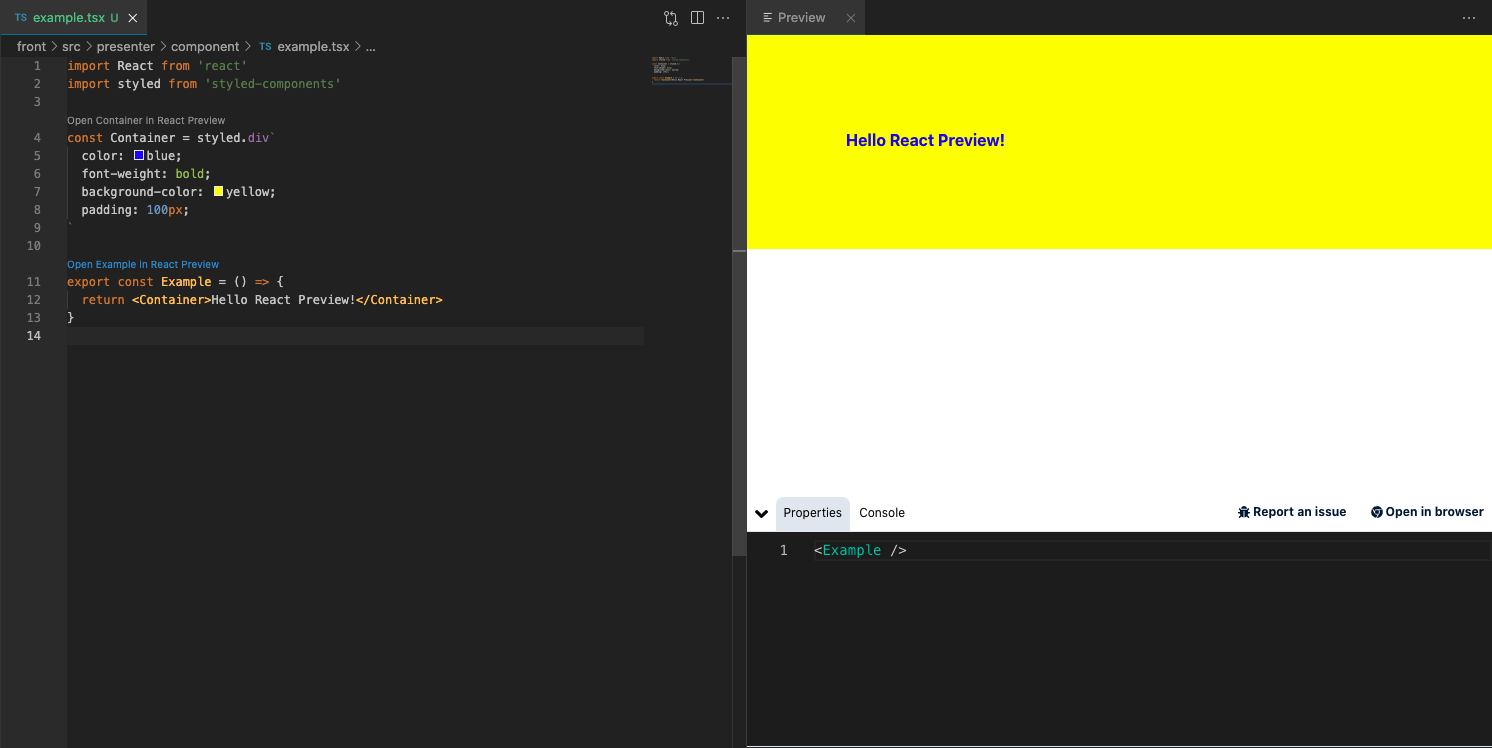Click the code minimap overview

[690, 72]
